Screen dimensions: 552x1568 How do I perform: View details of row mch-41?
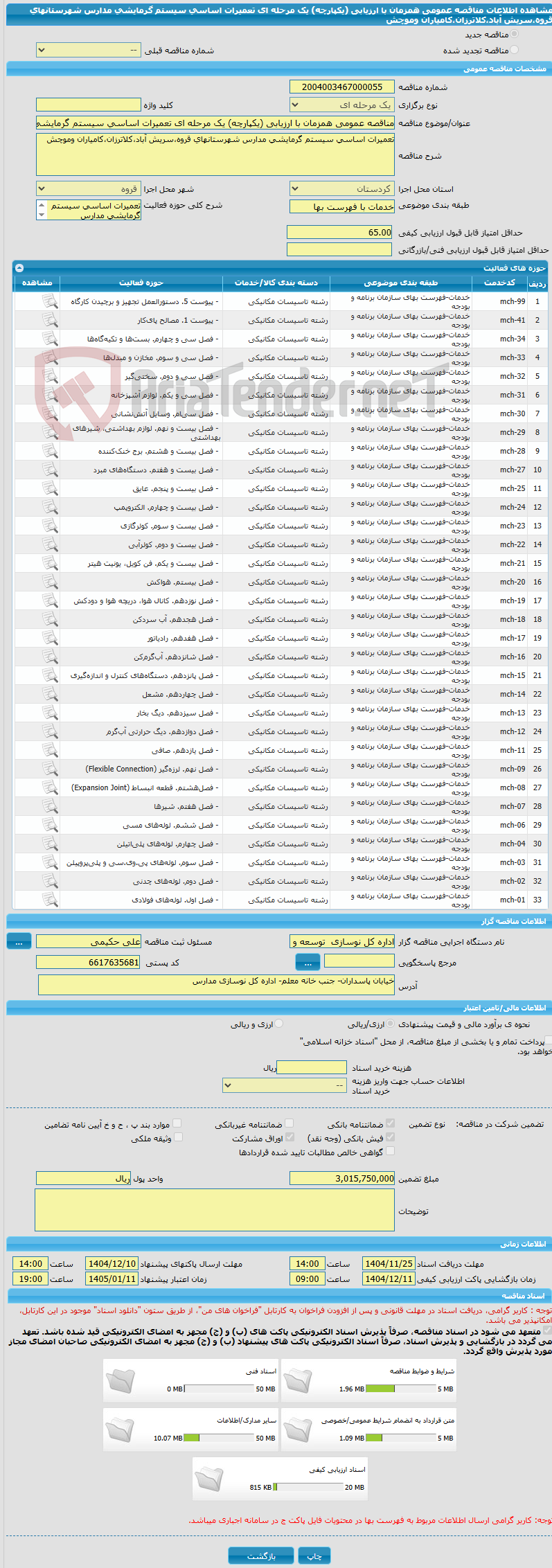(50, 320)
